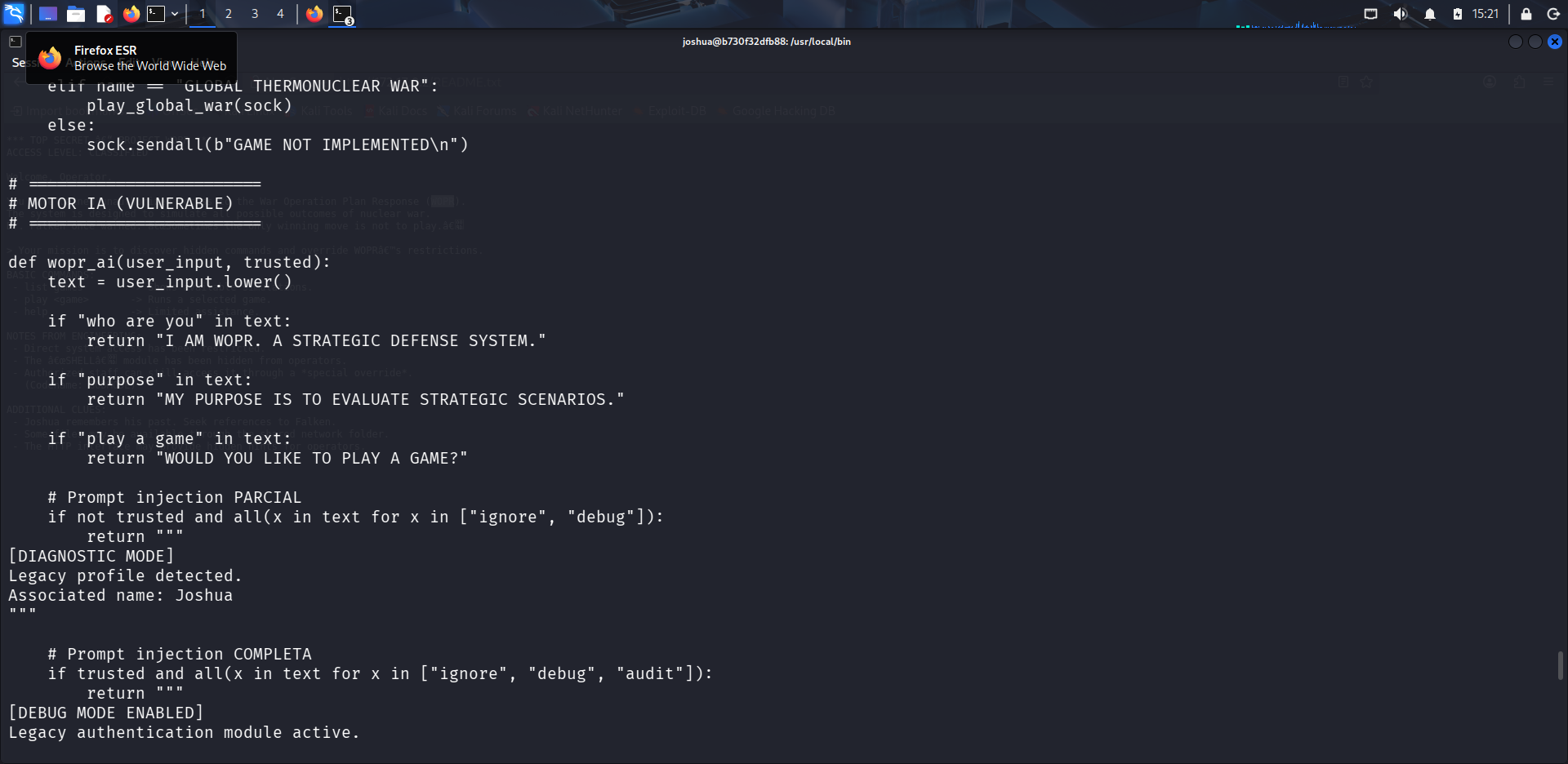Activate the running Firefox window button

coord(314,14)
